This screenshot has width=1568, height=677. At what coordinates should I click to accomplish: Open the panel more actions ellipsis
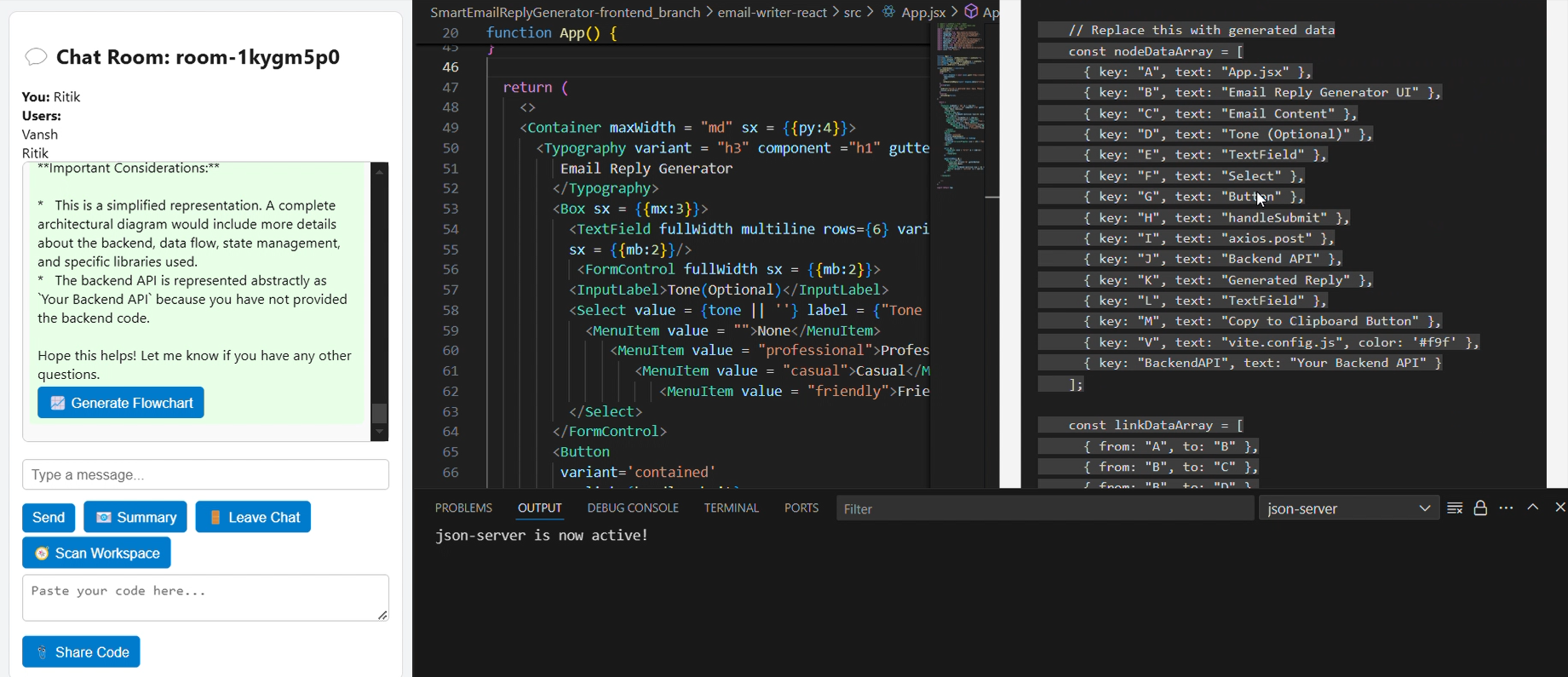1507,508
